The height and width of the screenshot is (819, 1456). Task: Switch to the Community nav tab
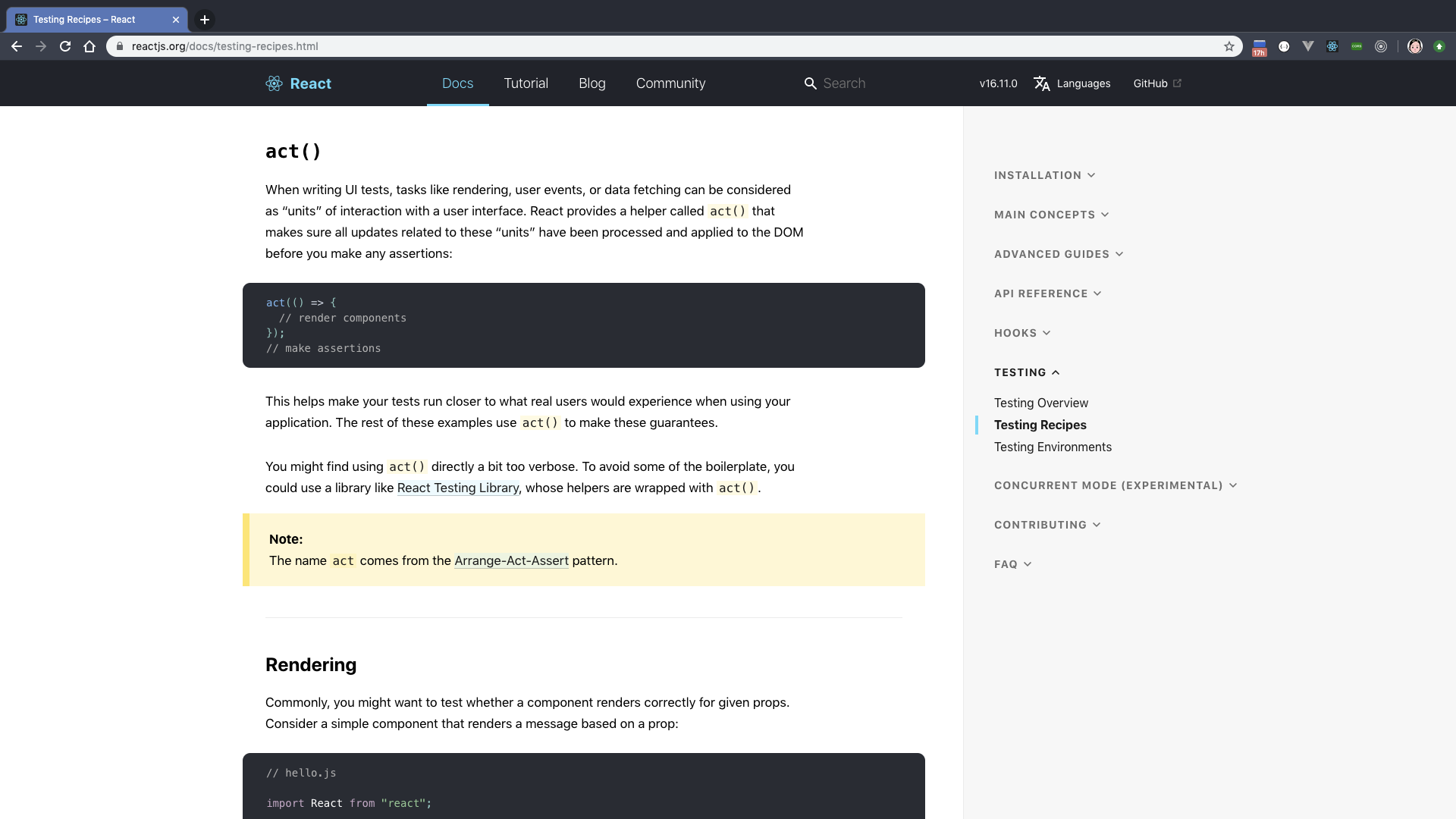pyautogui.click(x=670, y=83)
